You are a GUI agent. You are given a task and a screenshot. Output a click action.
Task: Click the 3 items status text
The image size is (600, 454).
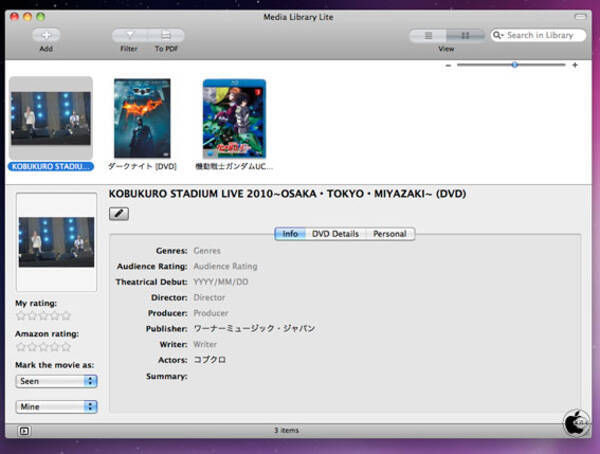click(286, 430)
